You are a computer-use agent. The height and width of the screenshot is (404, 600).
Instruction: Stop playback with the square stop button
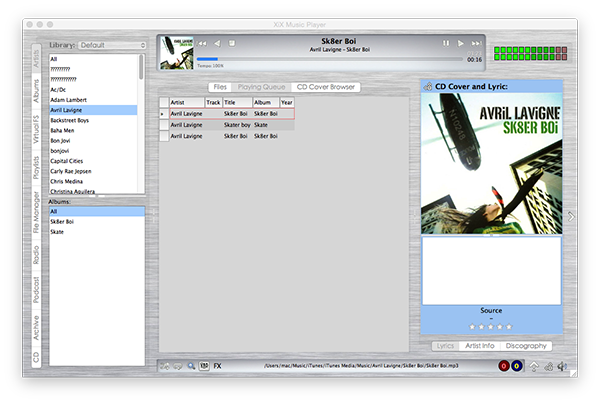232,43
